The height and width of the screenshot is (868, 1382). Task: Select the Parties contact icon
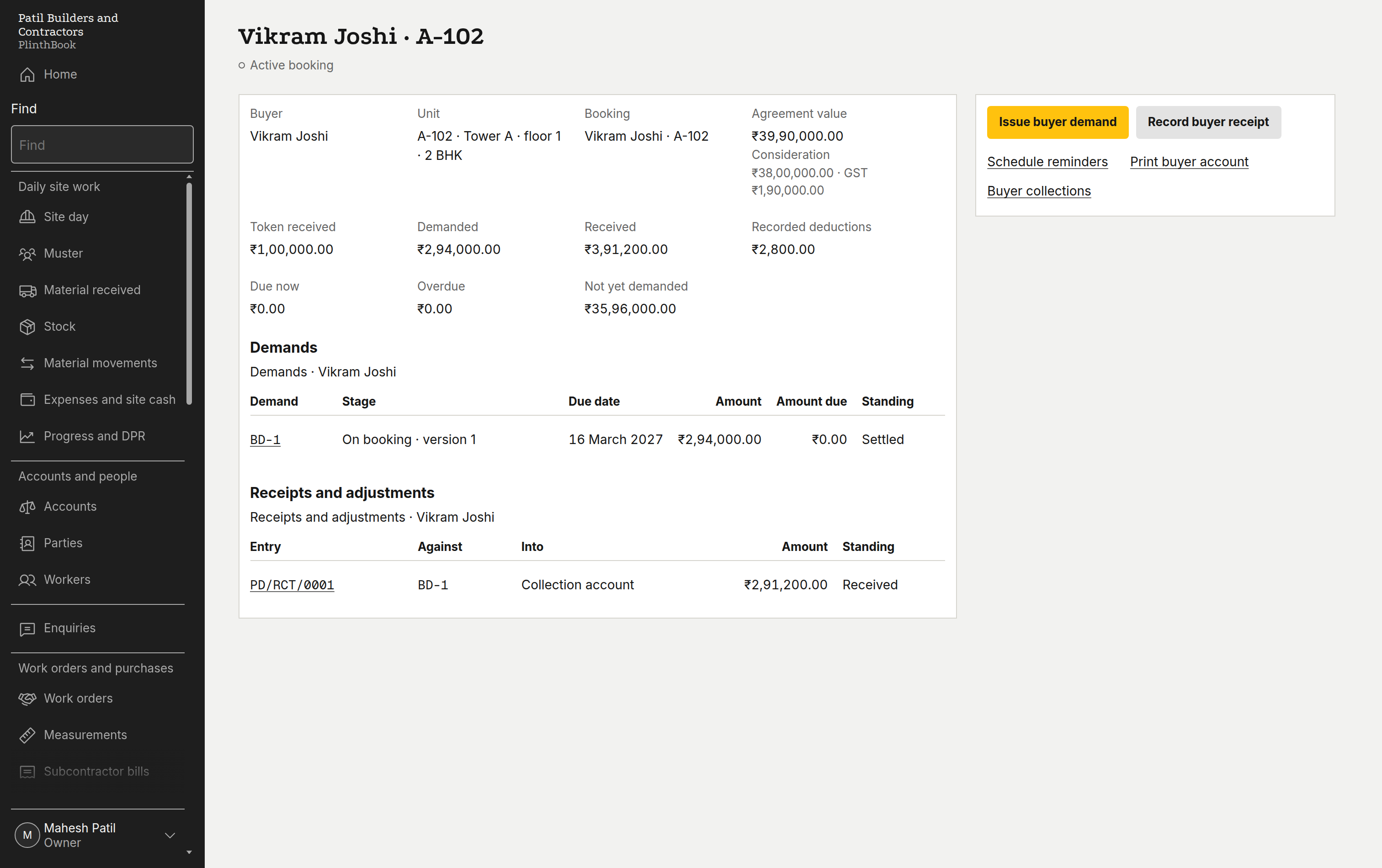pyautogui.click(x=27, y=543)
